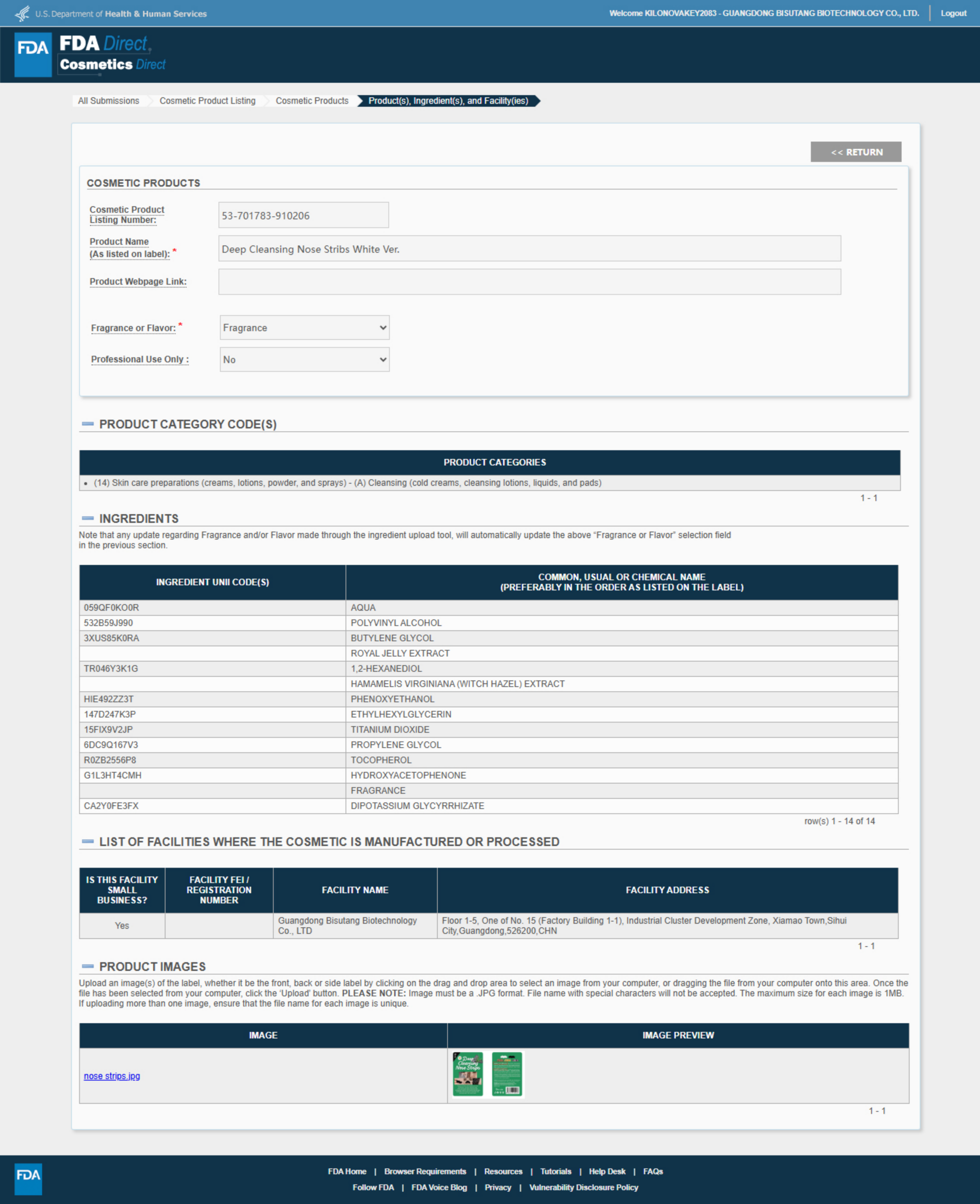
Task: Open Vulnerability Disclosure Policy link
Action: (x=583, y=1187)
